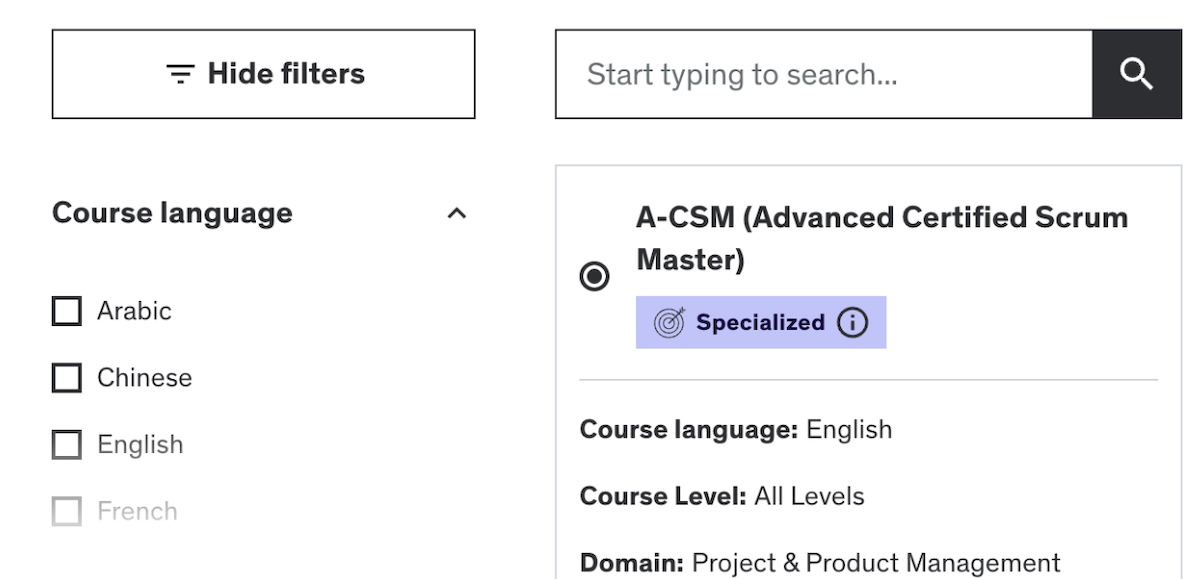Click the Specialized badge label text
1200x579 pixels.
click(x=760, y=323)
